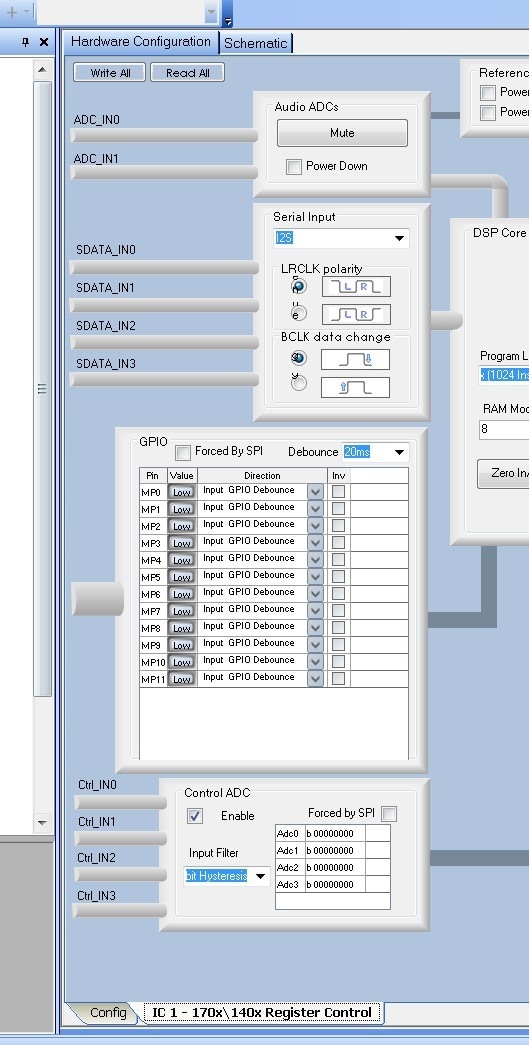Viewport: 529px width, 1045px height.
Task: Check first Reference Power checkbox
Action: [x=488, y=93]
